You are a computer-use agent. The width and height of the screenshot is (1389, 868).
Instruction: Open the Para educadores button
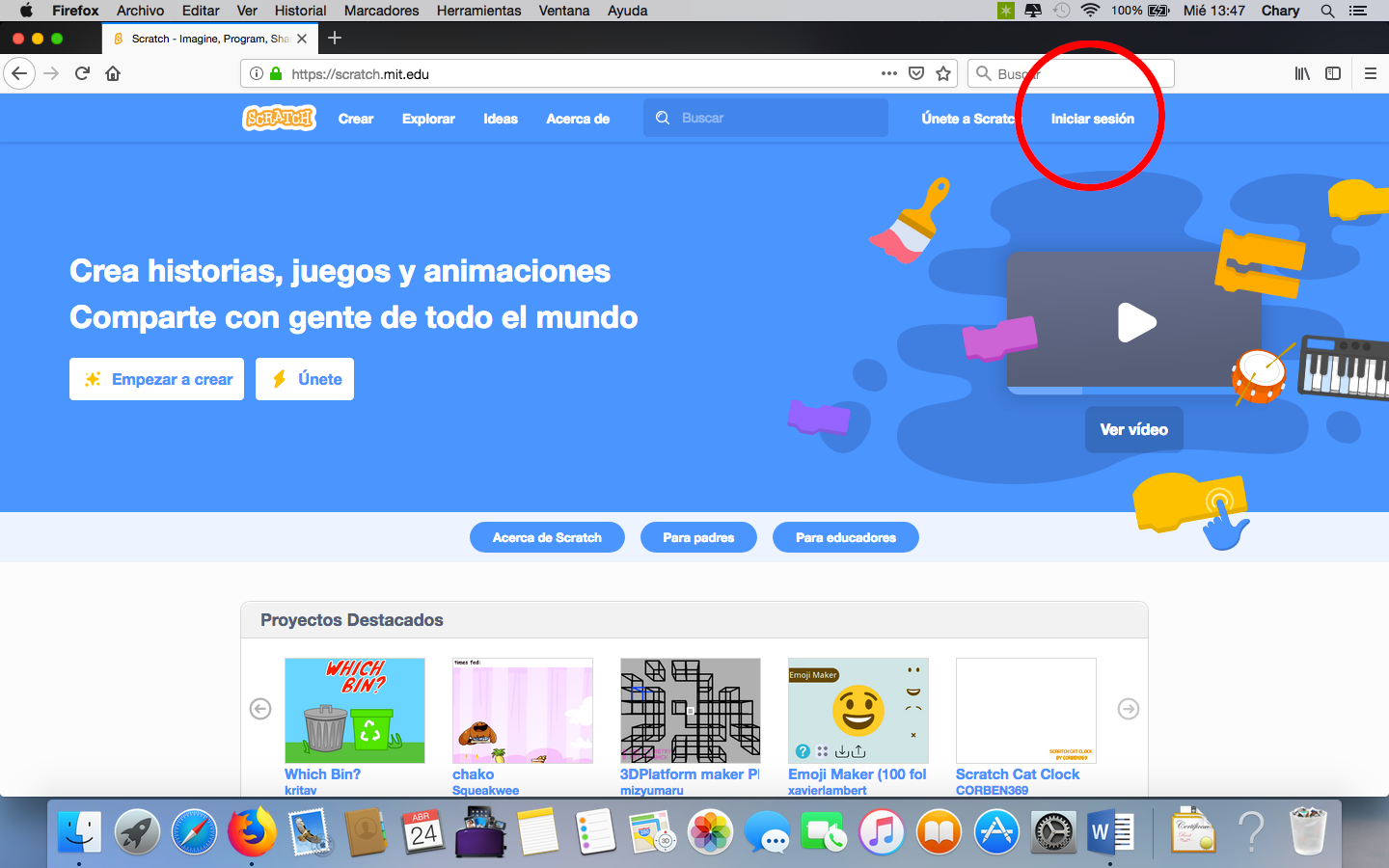tap(846, 537)
